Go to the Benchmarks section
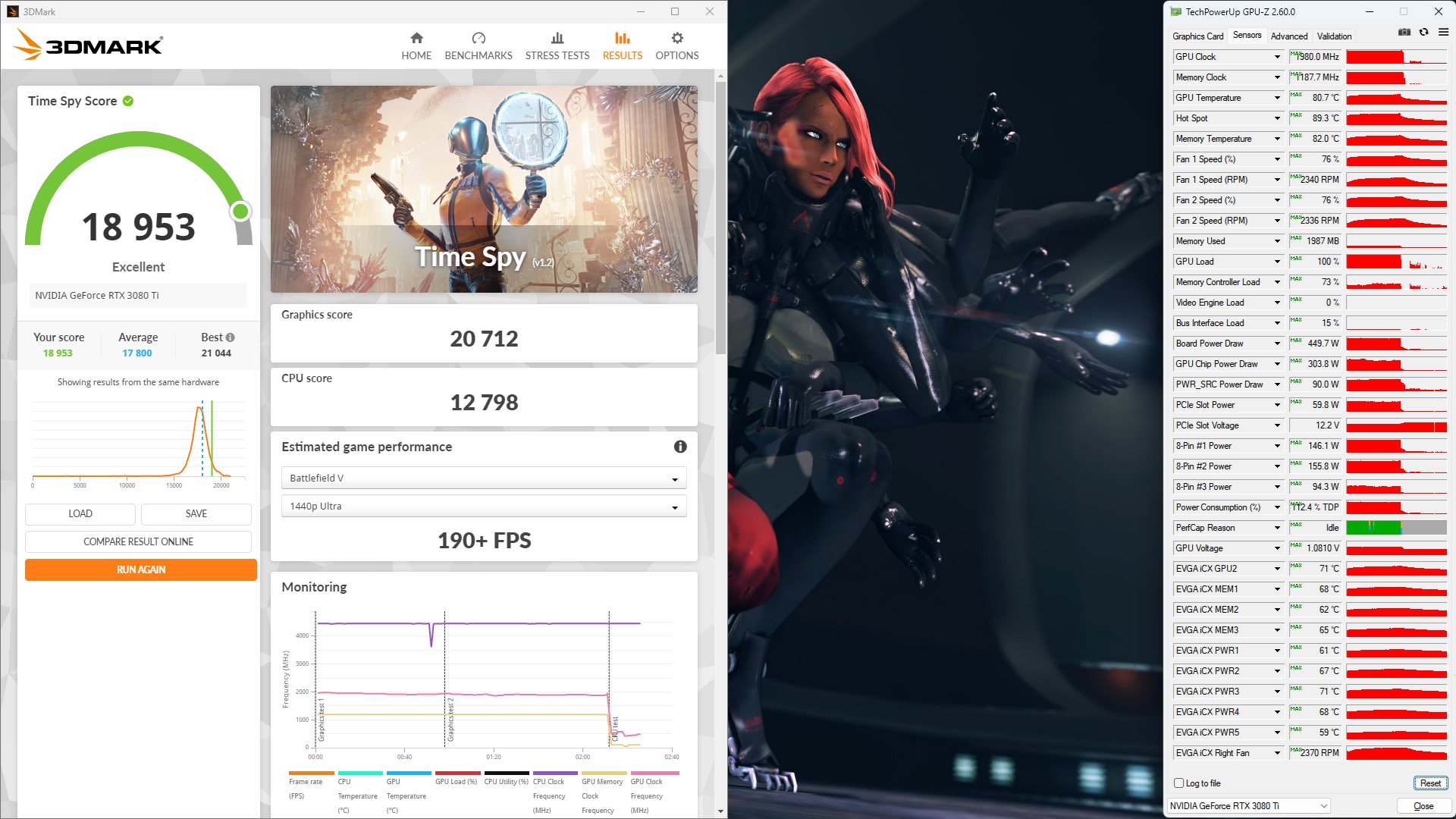The image size is (1456, 819). tap(479, 45)
